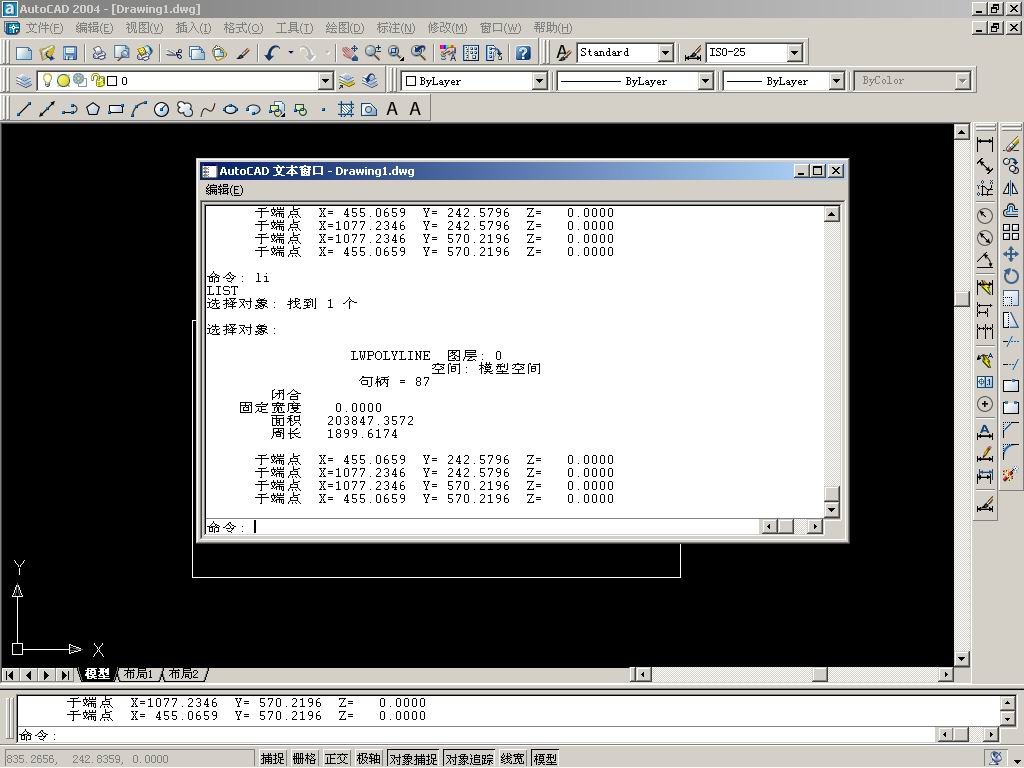Switch to the 布局1 layout tab
Viewport: 1024px width, 768px height.
coord(138,673)
